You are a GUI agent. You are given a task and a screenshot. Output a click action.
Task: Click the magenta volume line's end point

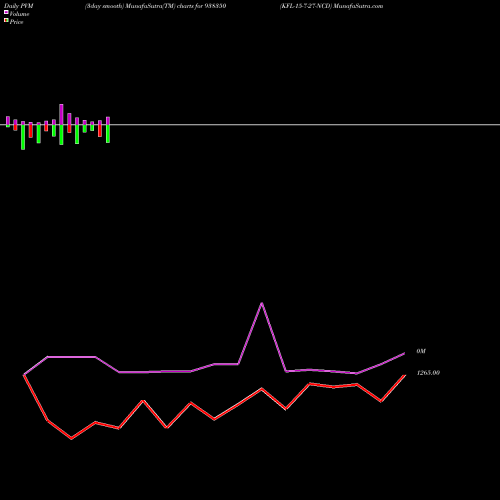[x=404, y=353]
